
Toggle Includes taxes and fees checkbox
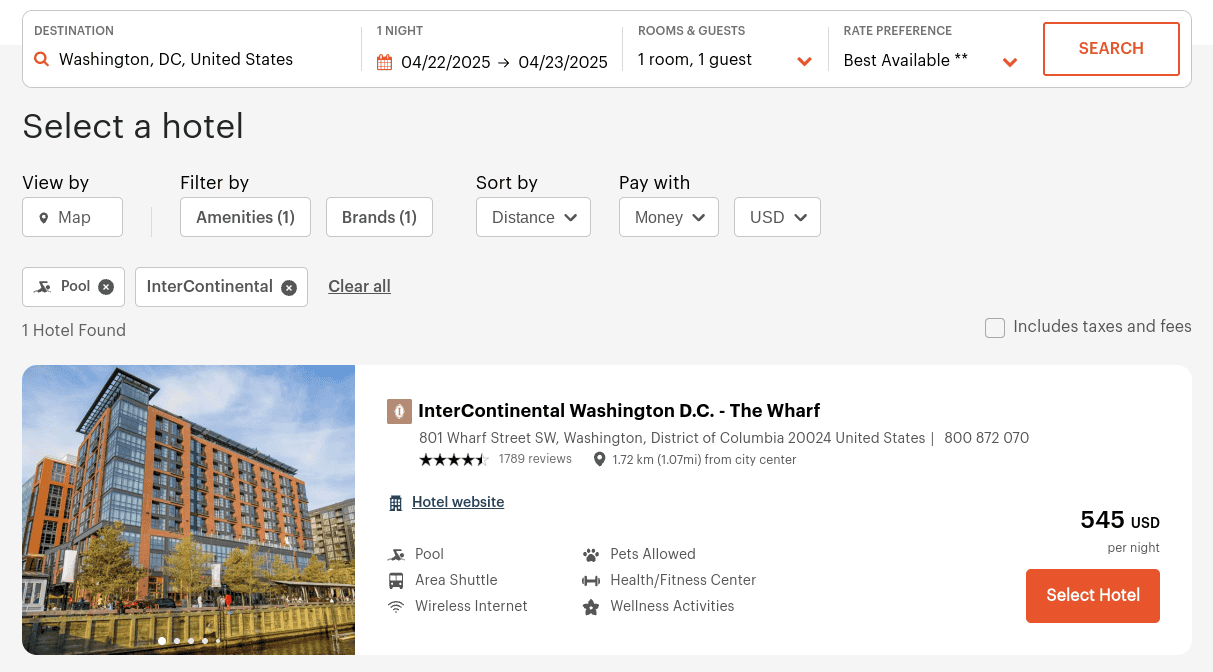click(x=995, y=328)
